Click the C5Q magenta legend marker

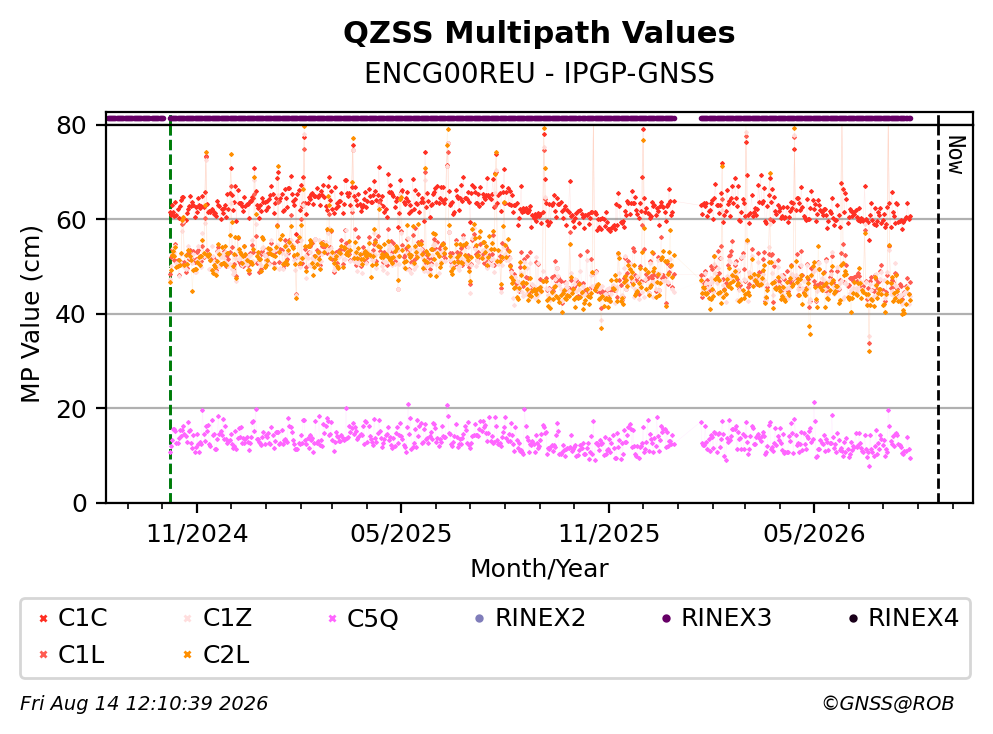point(332,618)
